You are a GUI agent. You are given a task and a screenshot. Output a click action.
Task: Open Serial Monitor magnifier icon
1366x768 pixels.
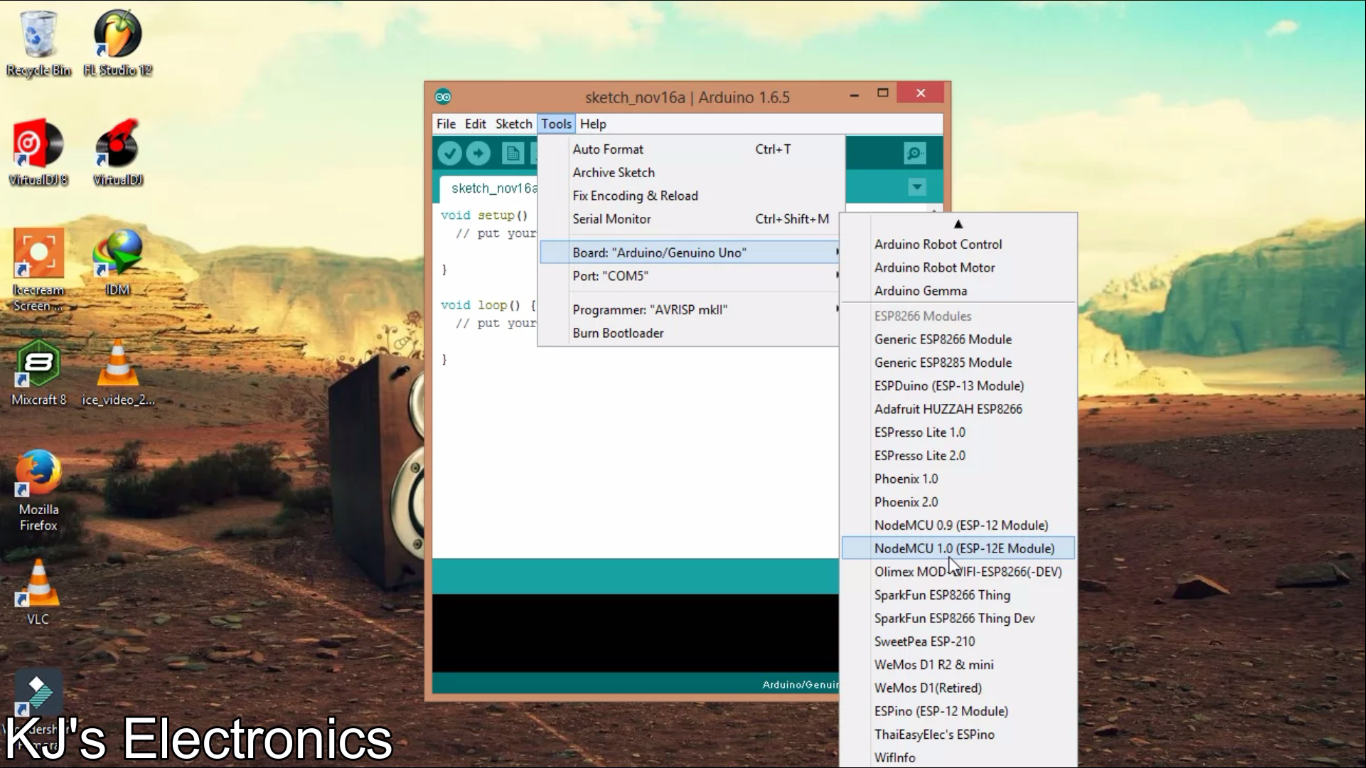coord(914,153)
